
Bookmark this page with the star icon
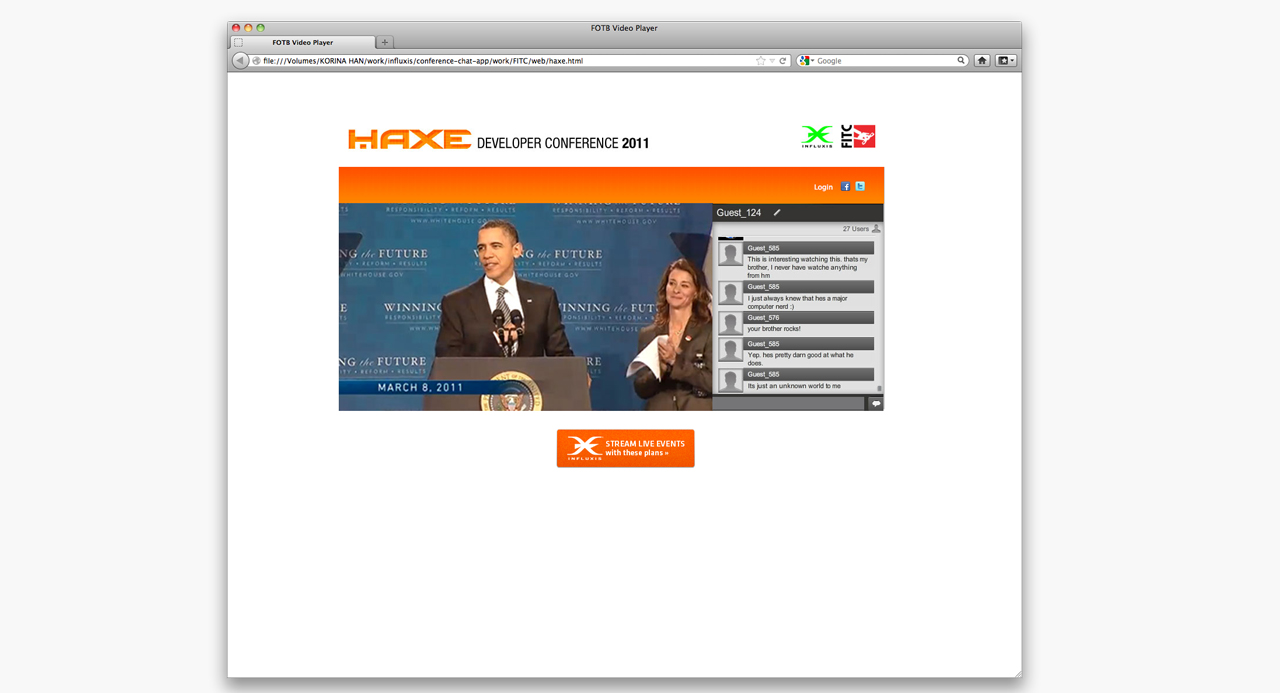pos(760,61)
